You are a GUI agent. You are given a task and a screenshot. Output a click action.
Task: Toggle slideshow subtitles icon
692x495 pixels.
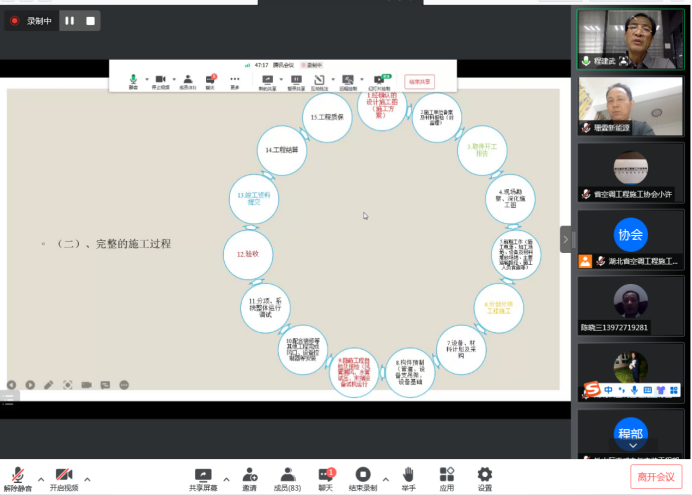tap(105, 385)
